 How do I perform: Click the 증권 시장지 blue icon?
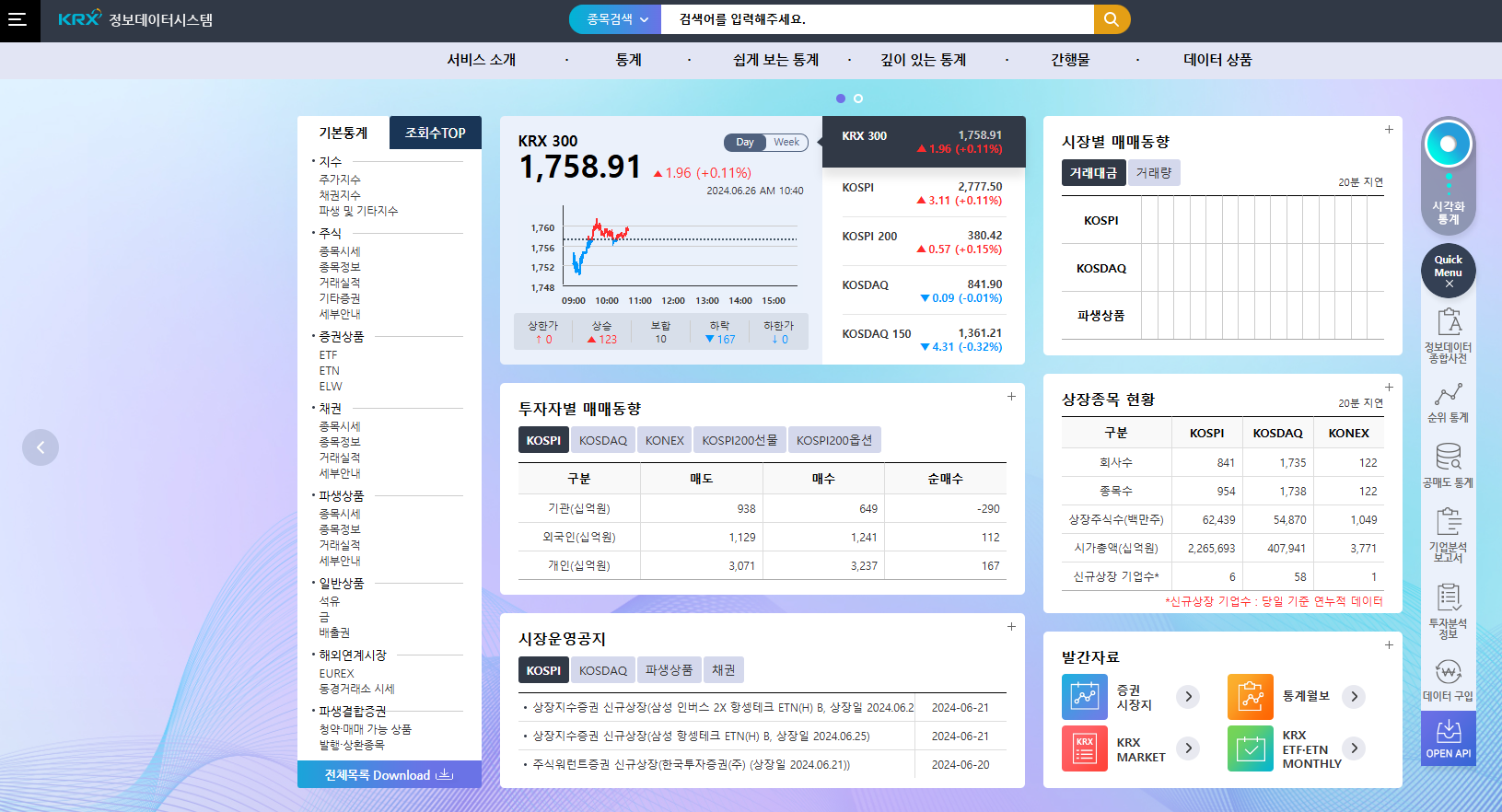(1085, 697)
